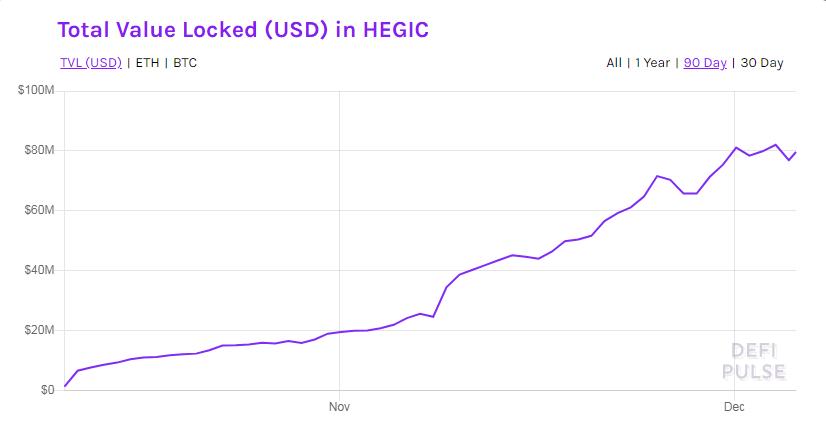Image resolution: width=826 pixels, height=433 pixels.
Task: Click the Dec x-axis label
Action: tap(735, 407)
